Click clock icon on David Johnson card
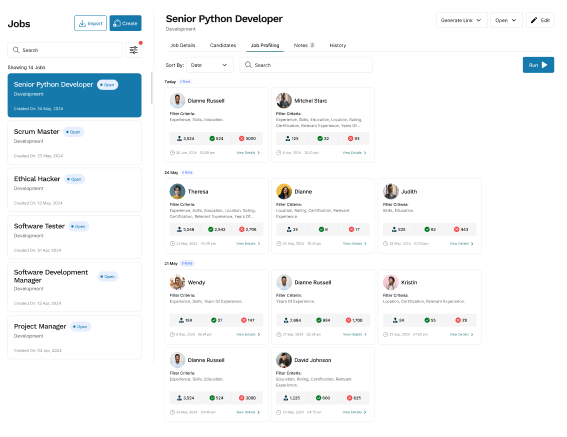 [x=279, y=412]
